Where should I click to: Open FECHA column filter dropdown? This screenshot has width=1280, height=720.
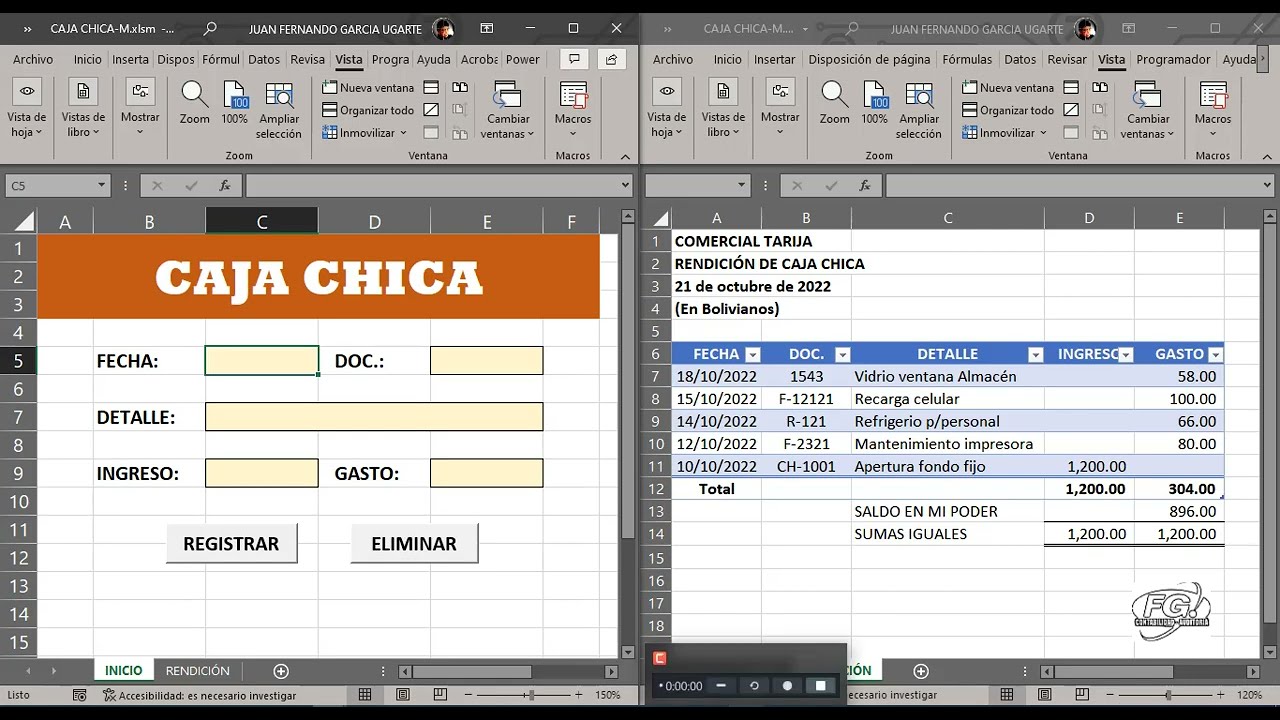(753, 355)
